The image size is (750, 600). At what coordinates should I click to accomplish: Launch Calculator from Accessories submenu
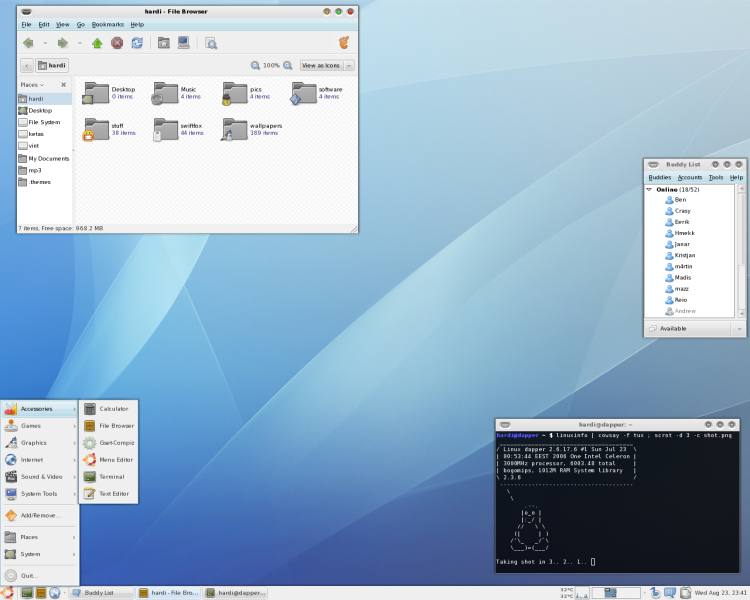(109, 409)
